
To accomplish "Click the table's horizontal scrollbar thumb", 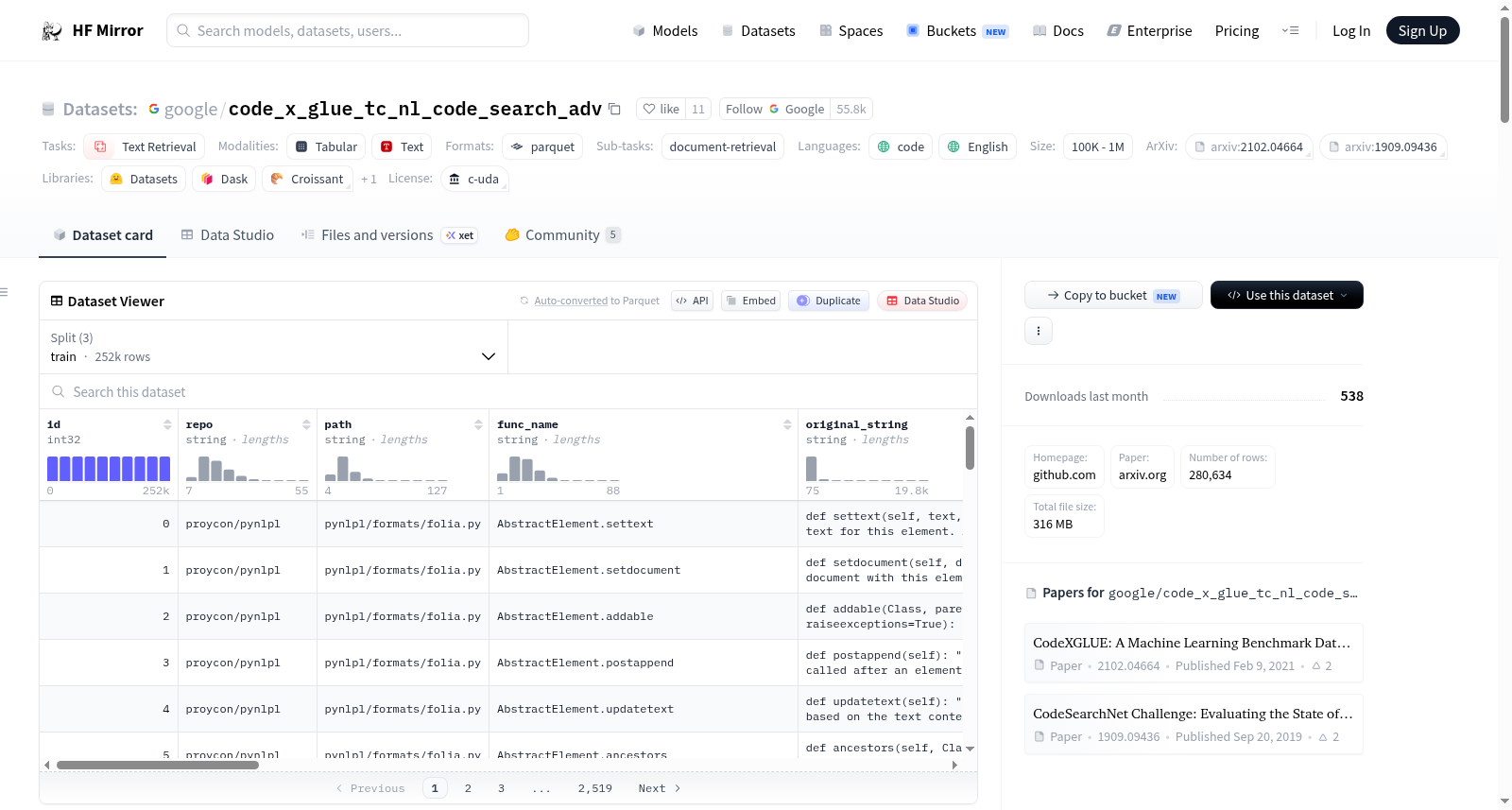I will [x=158, y=765].
